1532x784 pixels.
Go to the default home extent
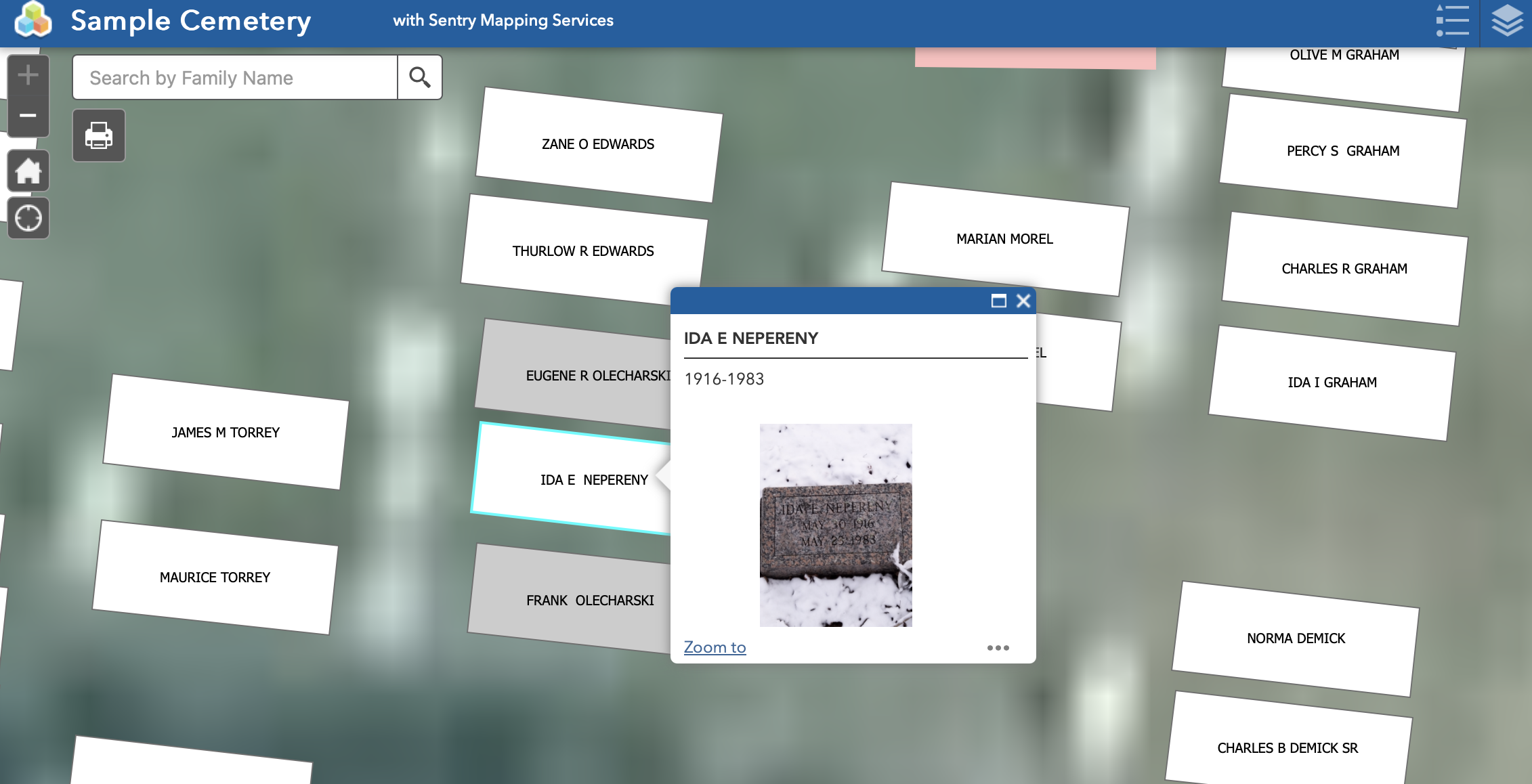pos(28,171)
